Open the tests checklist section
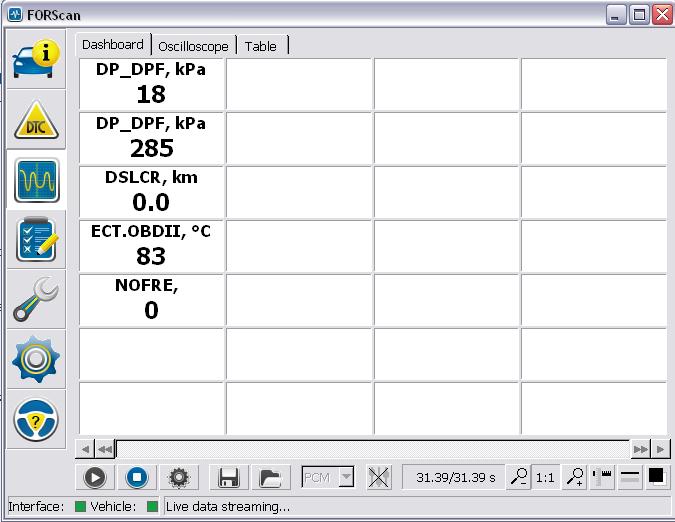 coord(36,240)
